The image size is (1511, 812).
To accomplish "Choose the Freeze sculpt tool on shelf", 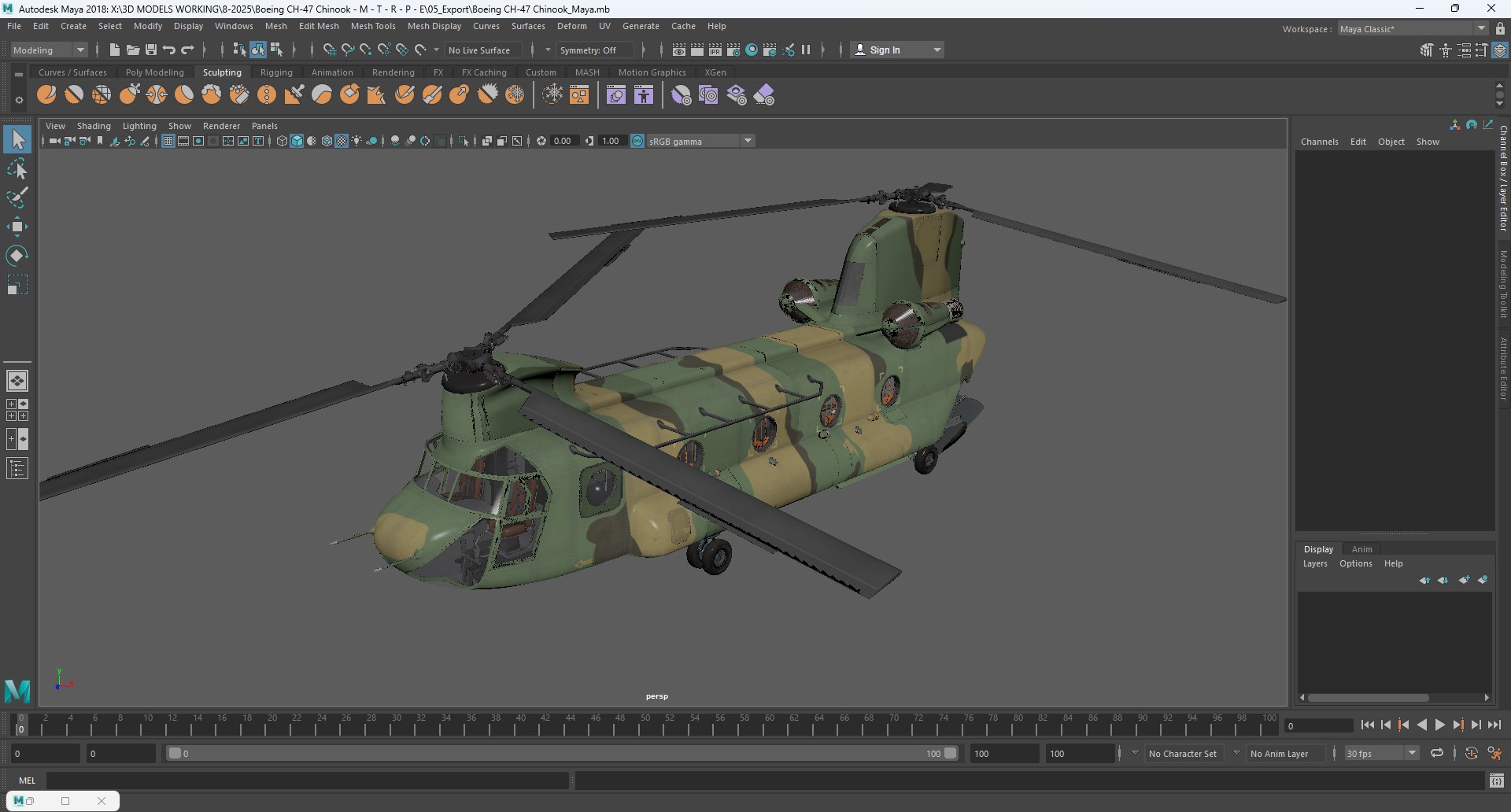I will pyautogui.click(x=515, y=95).
